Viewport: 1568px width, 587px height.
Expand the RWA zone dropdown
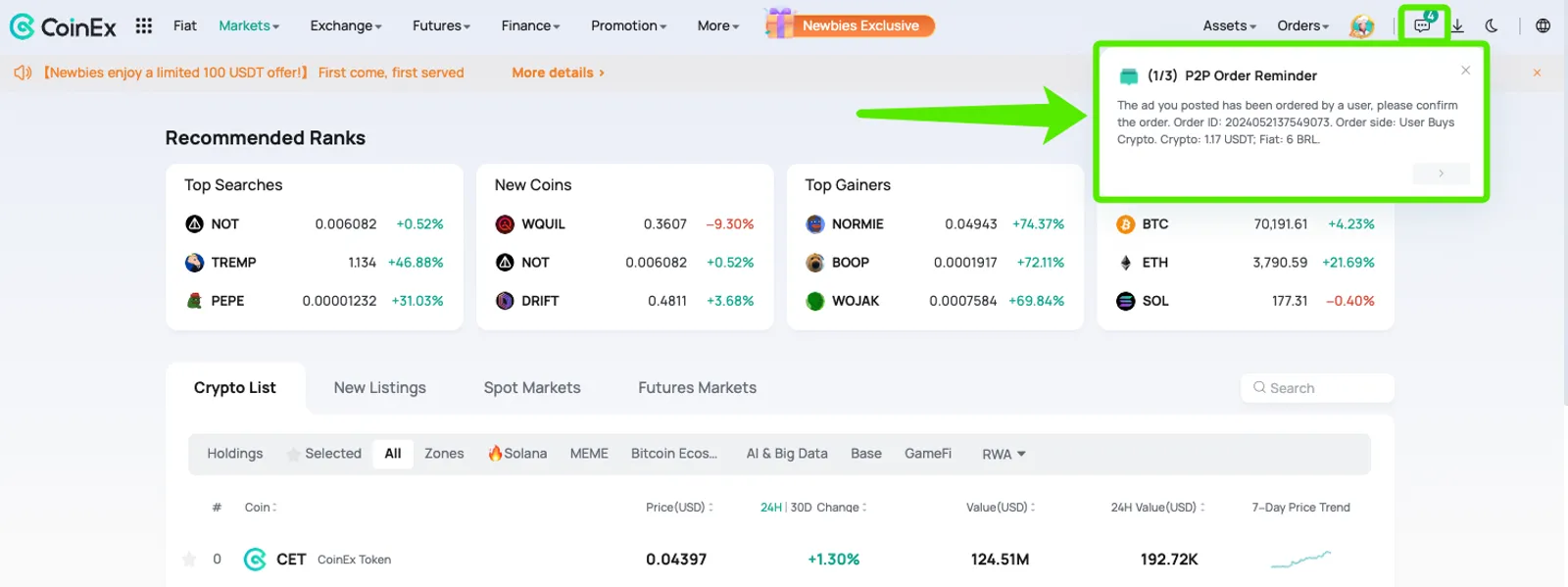click(1004, 454)
